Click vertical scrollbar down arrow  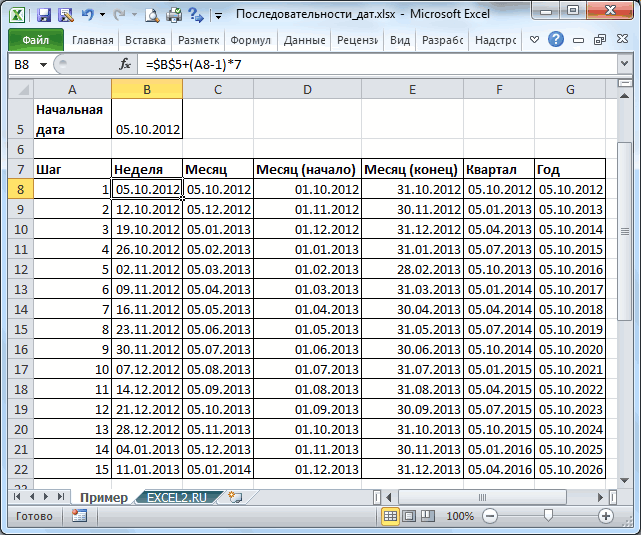pos(624,481)
